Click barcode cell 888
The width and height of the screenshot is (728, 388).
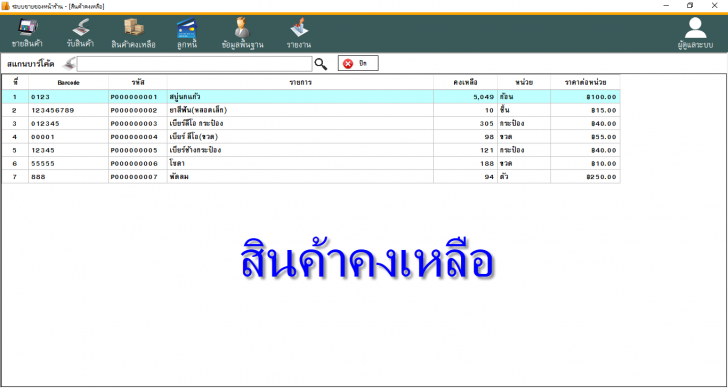[x=69, y=177]
